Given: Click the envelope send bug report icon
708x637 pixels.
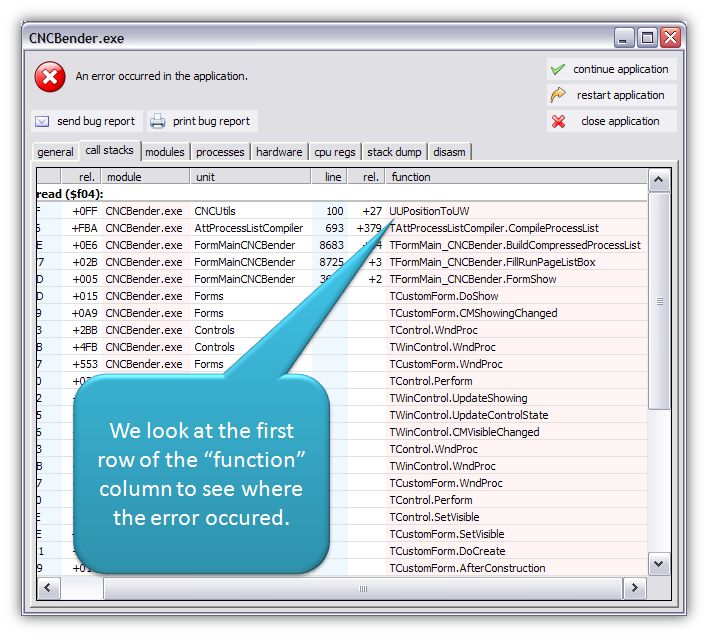Looking at the screenshot, I should (x=42, y=121).
